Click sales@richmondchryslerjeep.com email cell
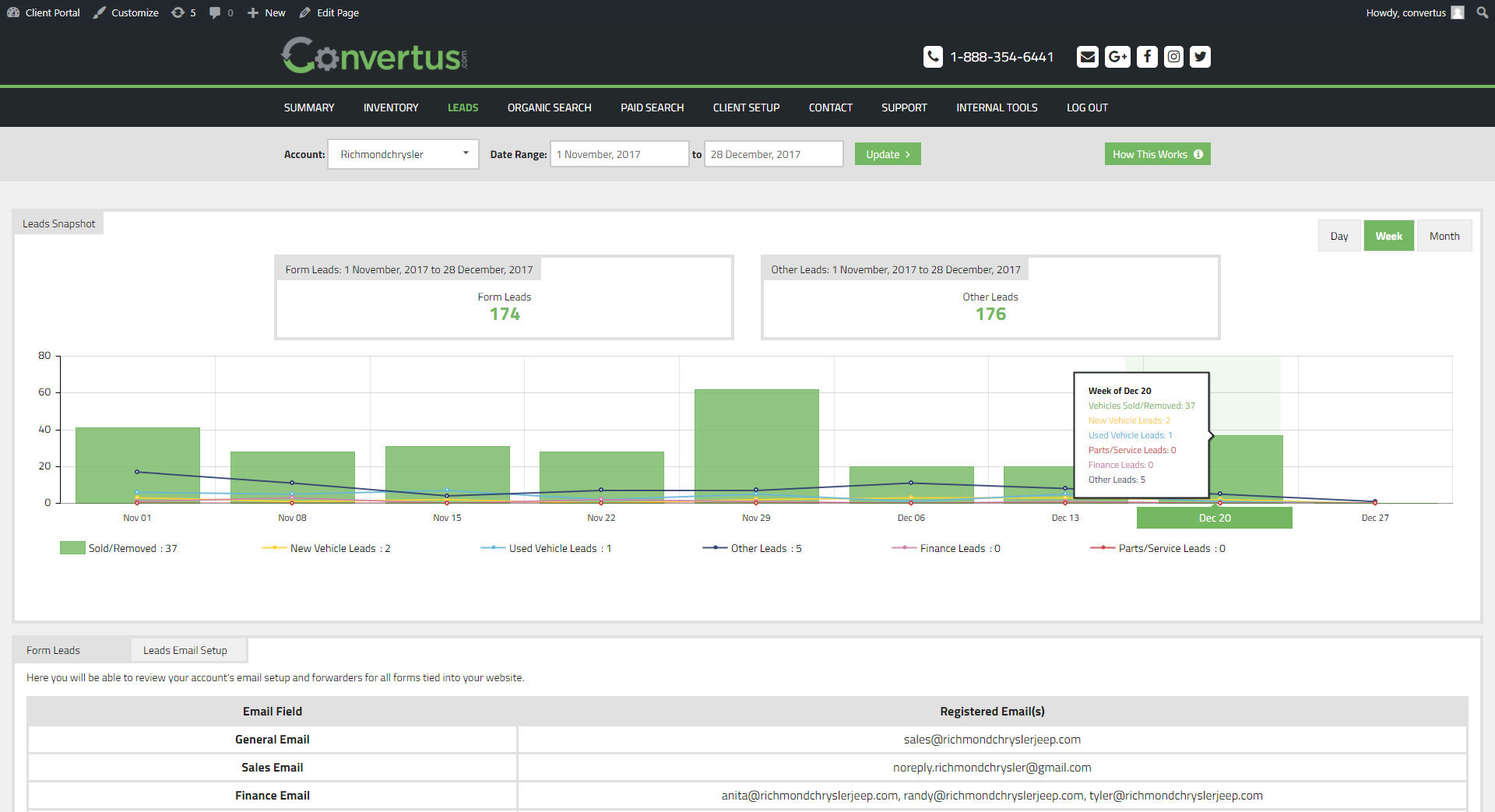Screen dimensions: 1495x812 tap(992, 740)
